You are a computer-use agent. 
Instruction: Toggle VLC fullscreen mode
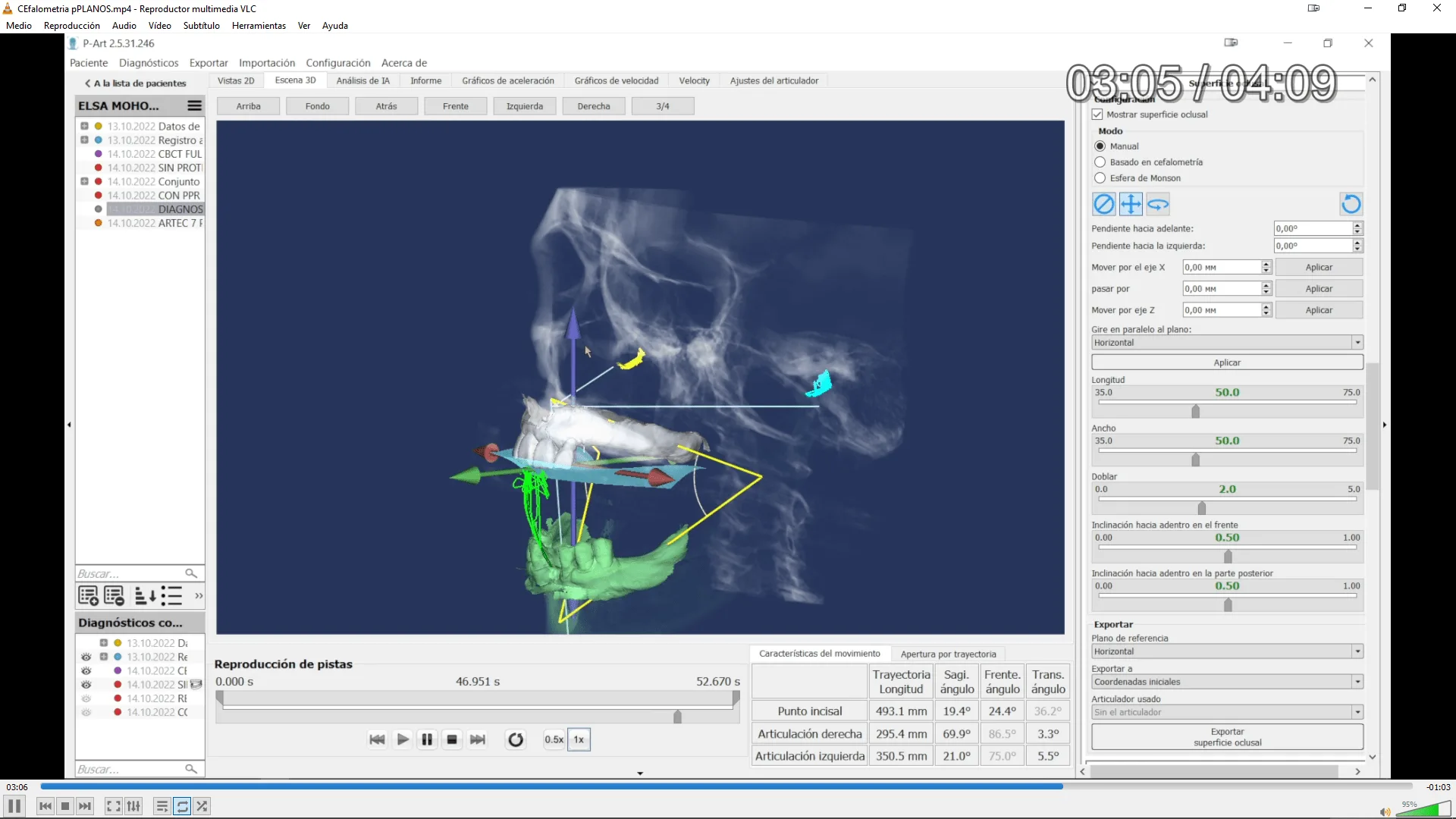click(114, 806)
